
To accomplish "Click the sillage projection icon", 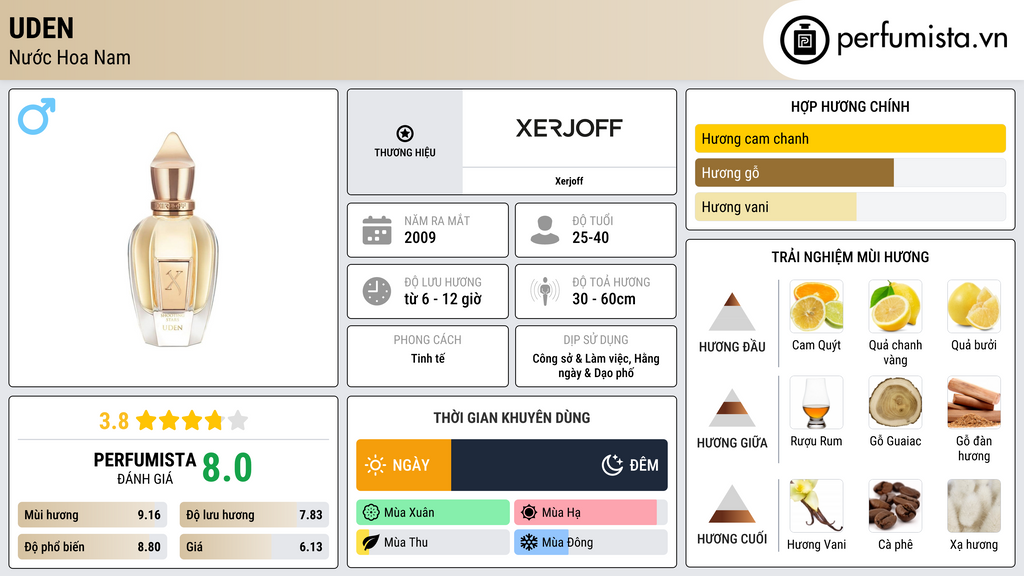I will (544, 291).
